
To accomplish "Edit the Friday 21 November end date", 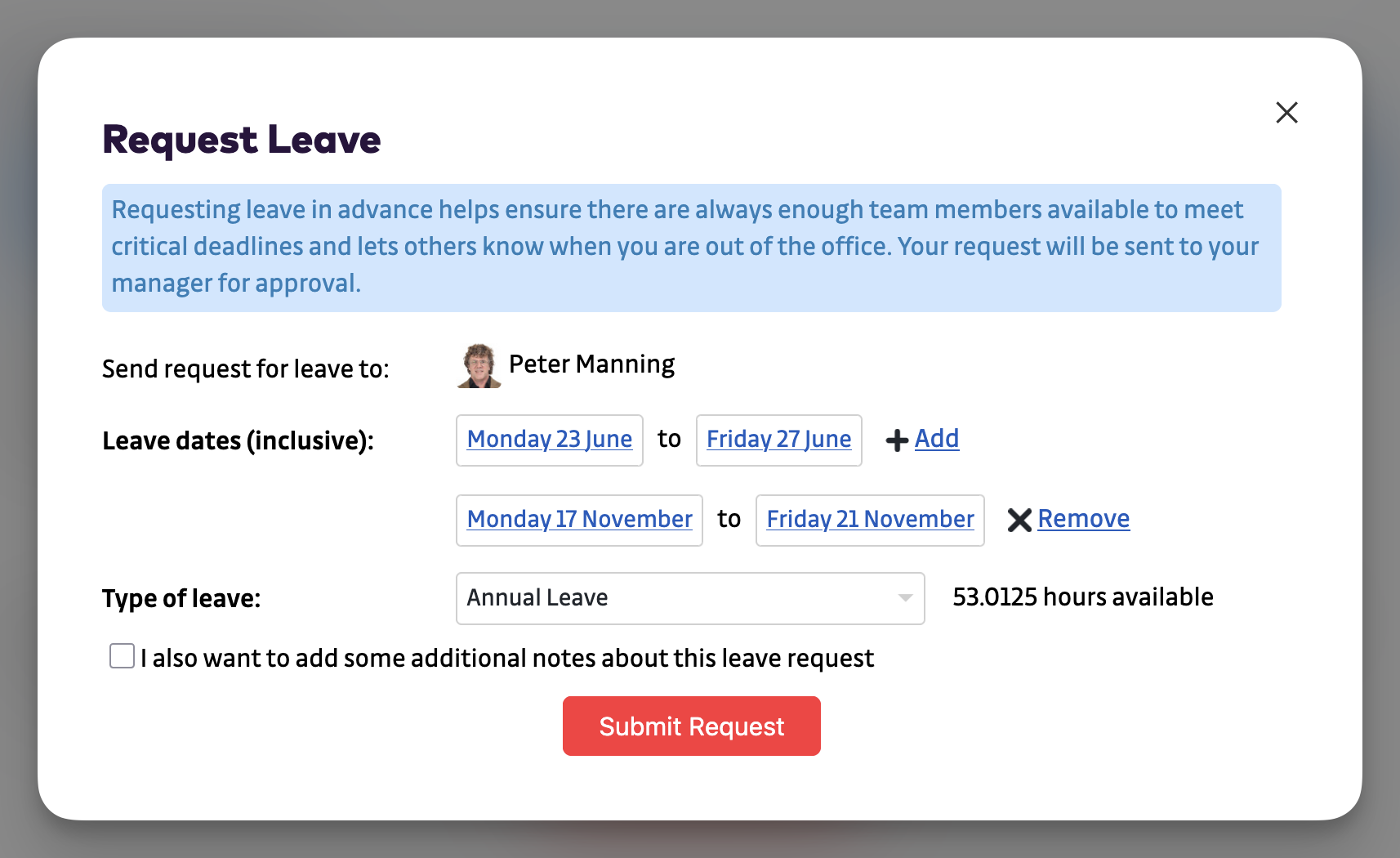I will [x=870, y=520].
